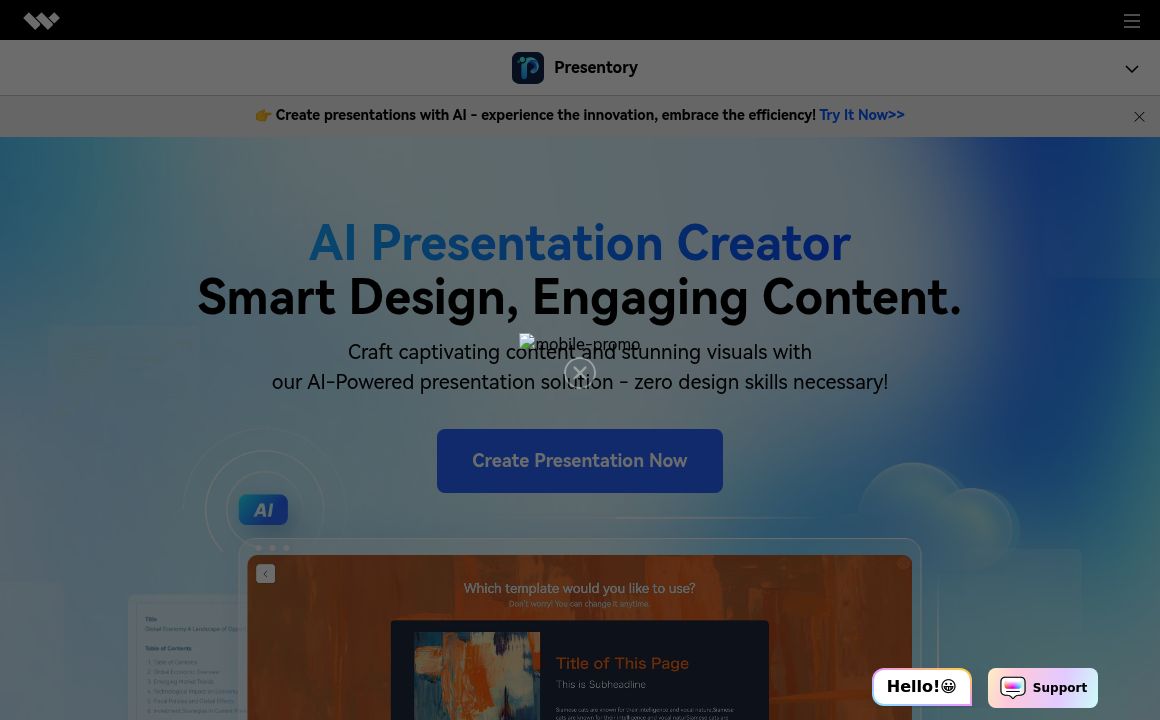This screenshot has height=720, width=1160.
Task: Click the 'Title of This Page' template slide
Action: (622, 663)
